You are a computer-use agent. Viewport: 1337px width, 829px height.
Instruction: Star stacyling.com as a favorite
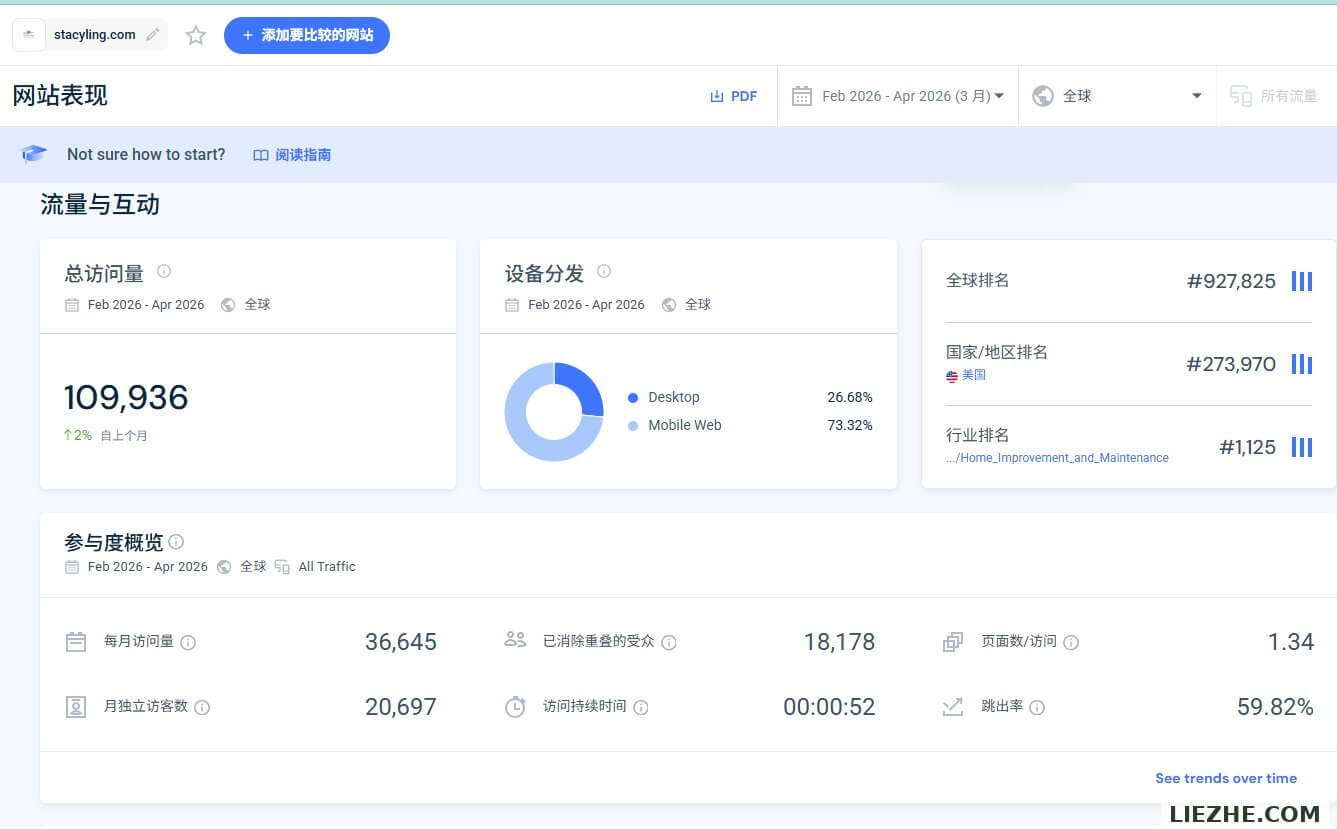[x=196, y=36]
